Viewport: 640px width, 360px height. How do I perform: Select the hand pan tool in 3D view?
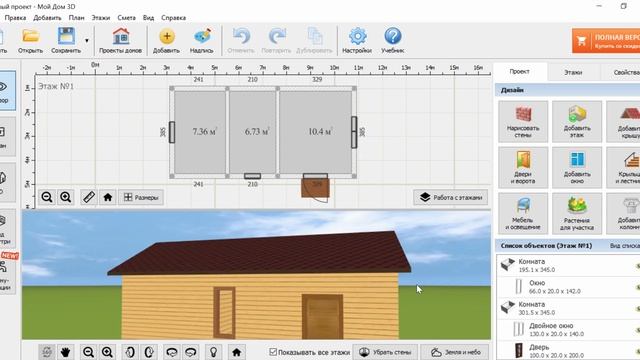pos(65,352)
